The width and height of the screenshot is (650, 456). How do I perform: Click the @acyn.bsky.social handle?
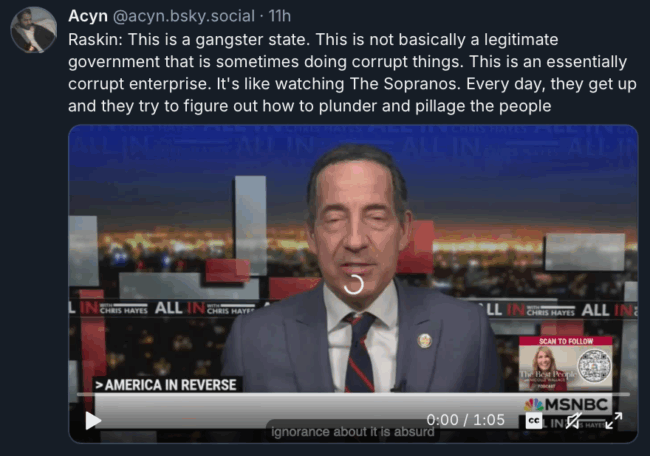184,17
